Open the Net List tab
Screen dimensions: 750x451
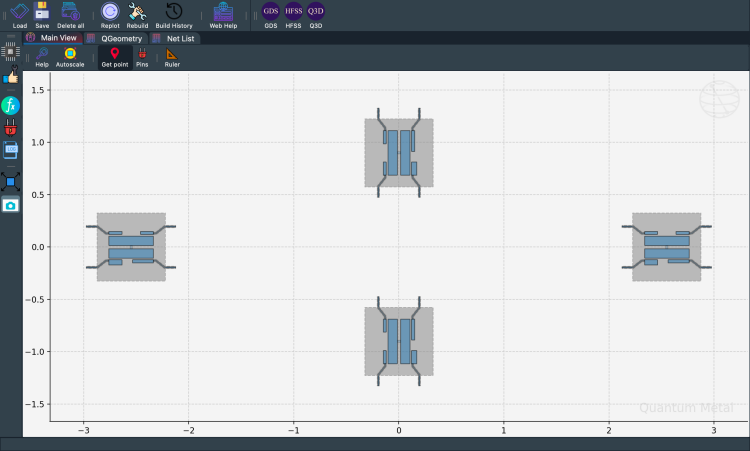click(174, 38)
